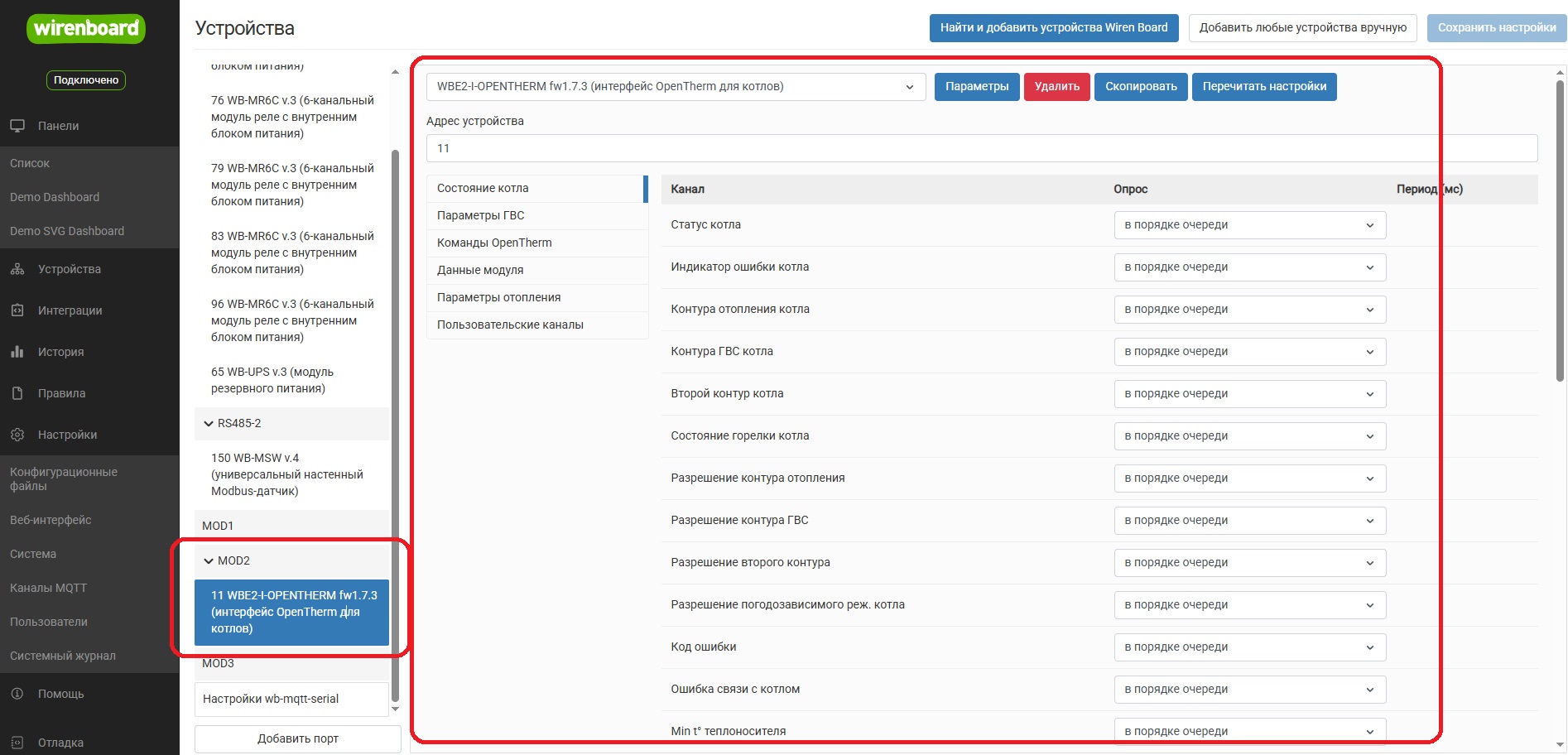Click the red Удалить button
Image resolution: width=1568 pixels, height=755 pixels.
tap(1057, 86)
